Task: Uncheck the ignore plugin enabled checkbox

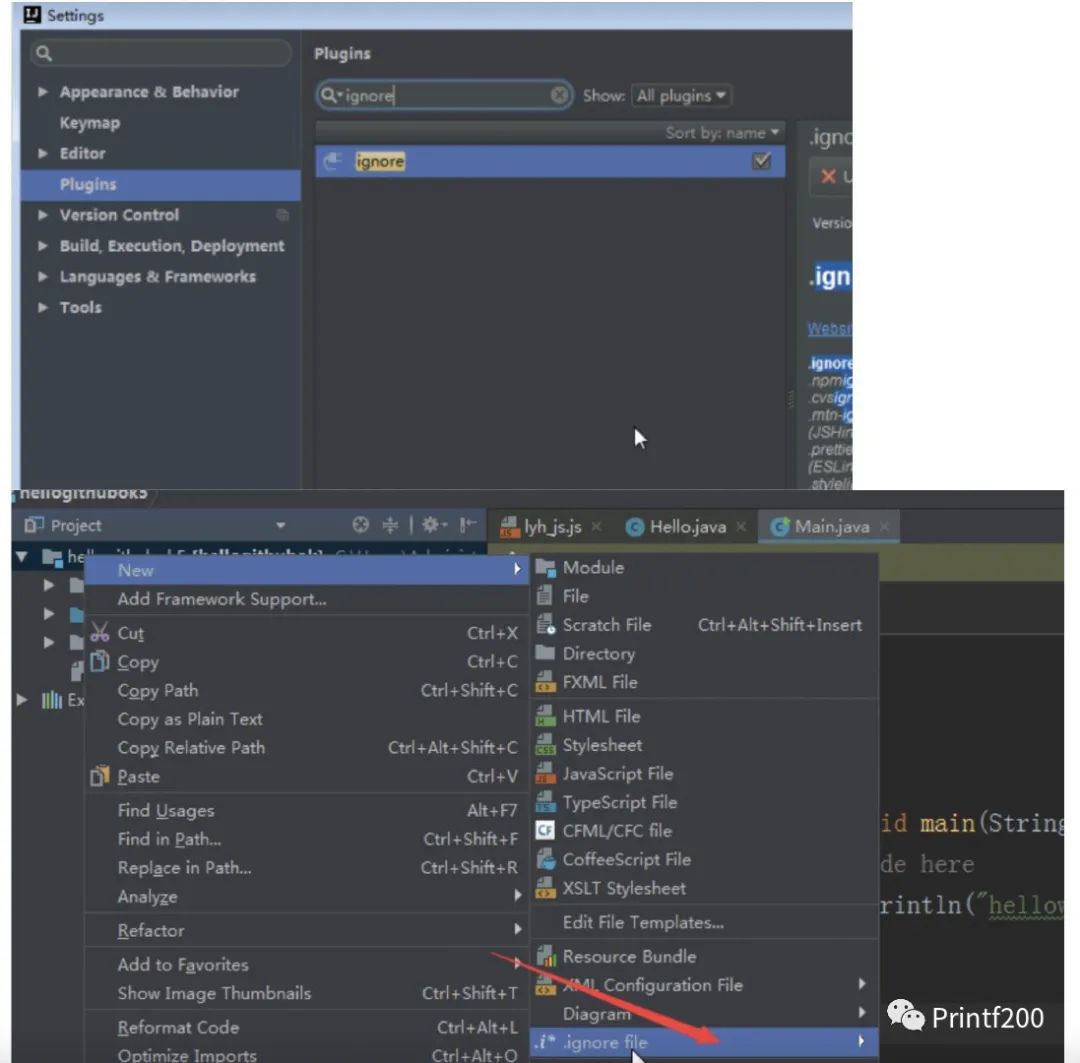Action: click(761, 161)
